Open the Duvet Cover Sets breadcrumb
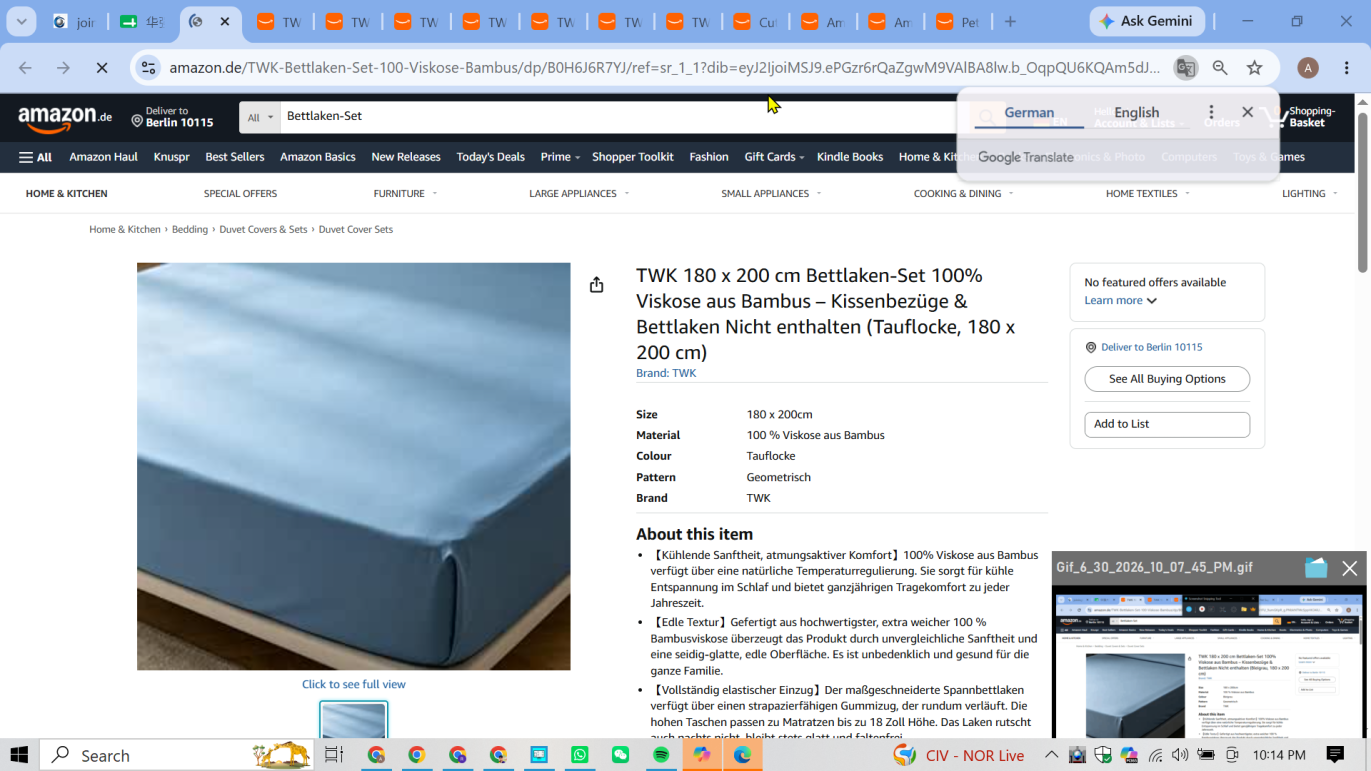1371x771 pixels. coord(356,230)
